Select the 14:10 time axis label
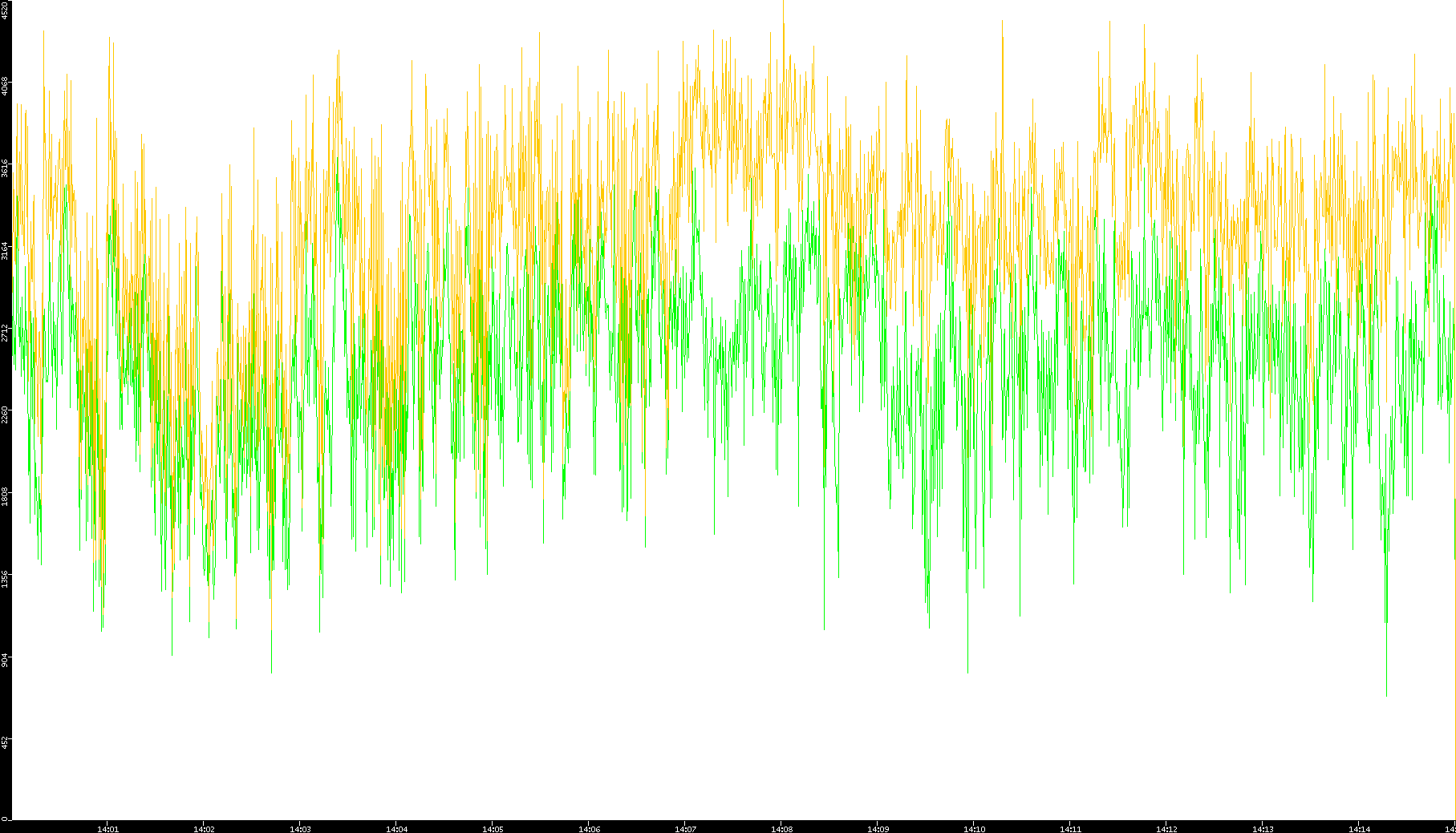Viewport: 1456px width, 833px height. click(974, 829)
